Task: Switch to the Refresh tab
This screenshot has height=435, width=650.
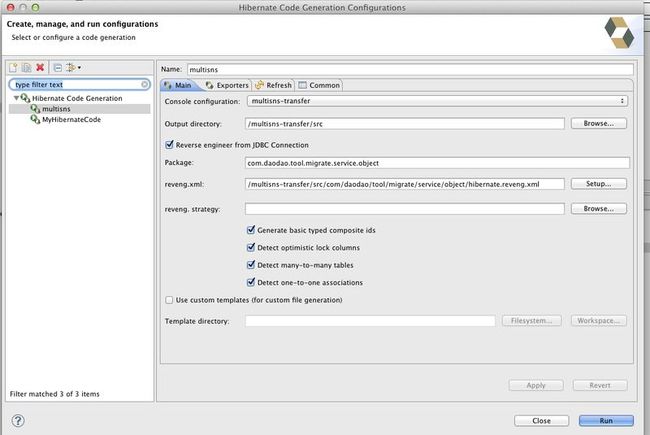Action: tap(274, 85)
